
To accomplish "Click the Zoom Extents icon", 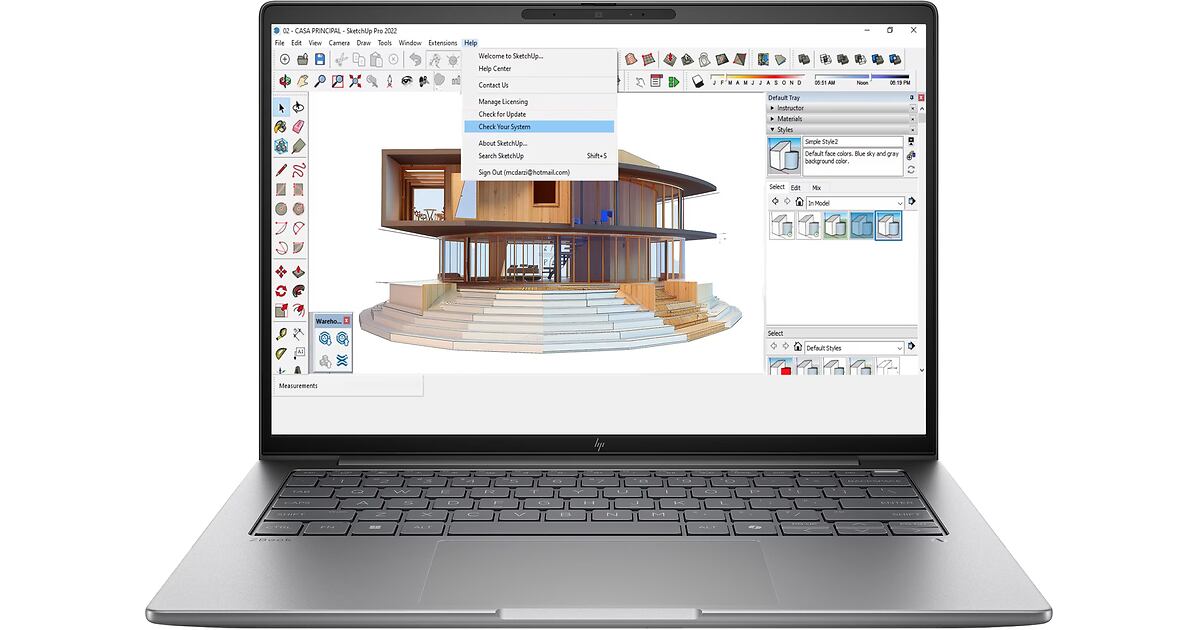I will tap(355, 81).
